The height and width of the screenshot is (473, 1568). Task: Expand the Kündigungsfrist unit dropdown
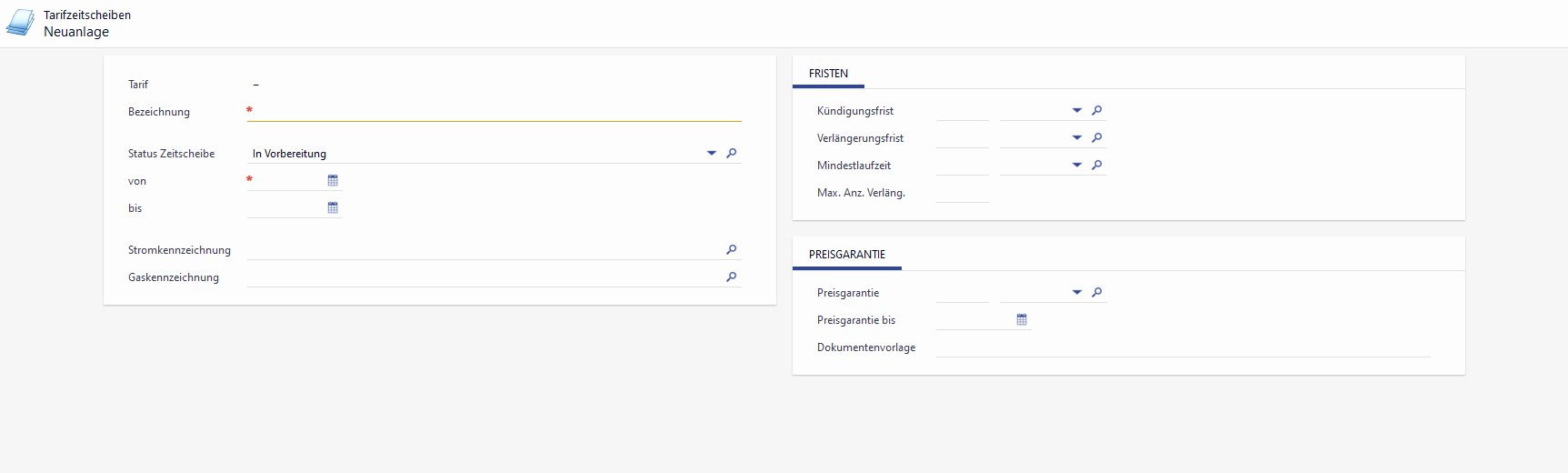tap(1077, 111)
